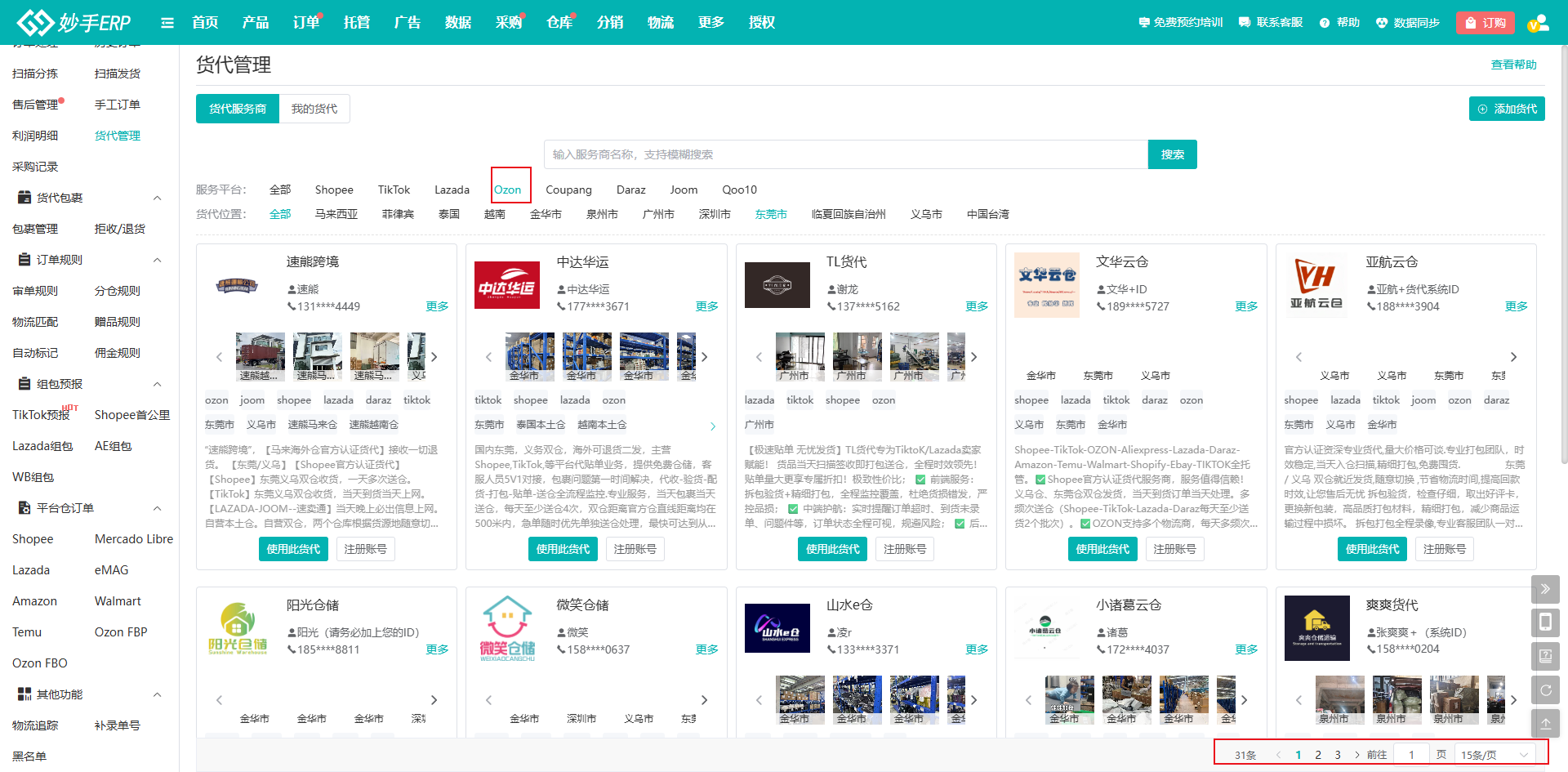Image resolution: width=1568 pixels, height=772 pixels.
Task: Open the 15条/页 page size dropdown
Action: coord(1494,755)
